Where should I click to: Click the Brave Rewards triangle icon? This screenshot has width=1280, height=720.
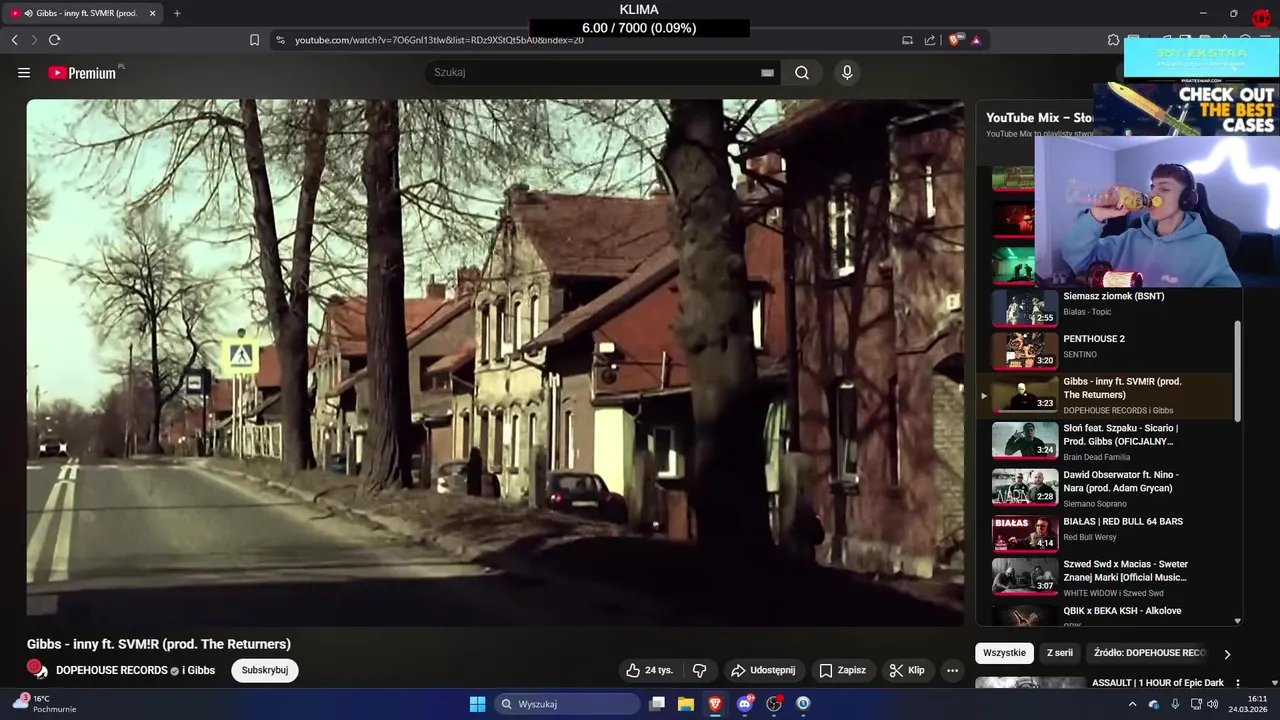click(976, 40)
